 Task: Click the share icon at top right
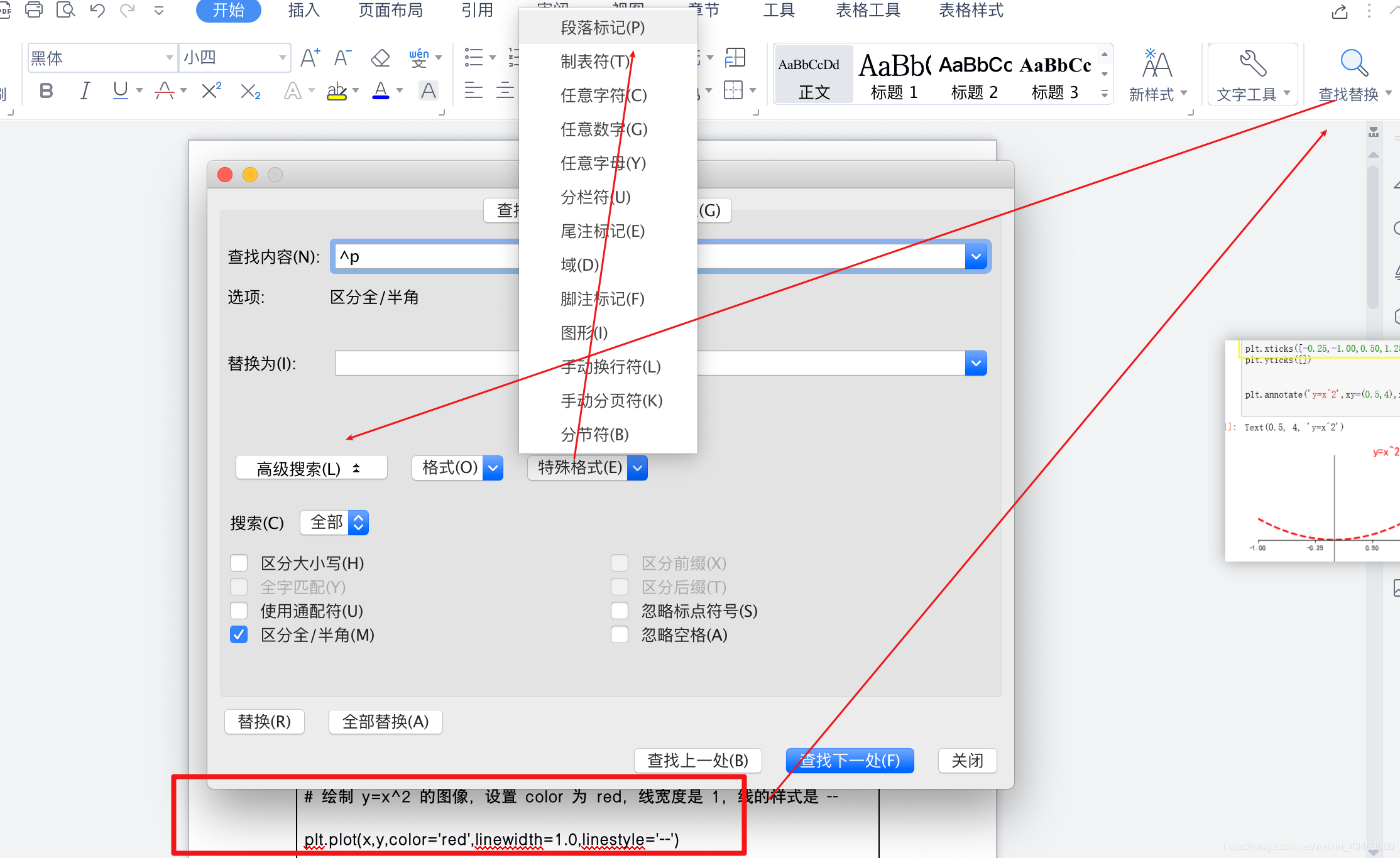pos(1340,11)
